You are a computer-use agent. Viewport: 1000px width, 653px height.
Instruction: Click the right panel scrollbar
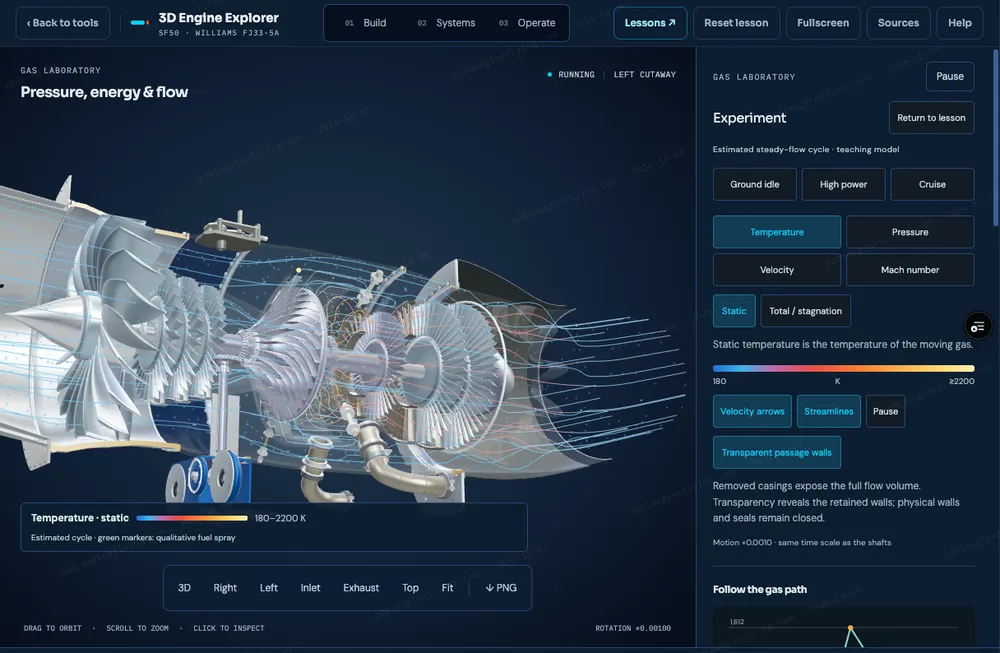pos(996,136)
